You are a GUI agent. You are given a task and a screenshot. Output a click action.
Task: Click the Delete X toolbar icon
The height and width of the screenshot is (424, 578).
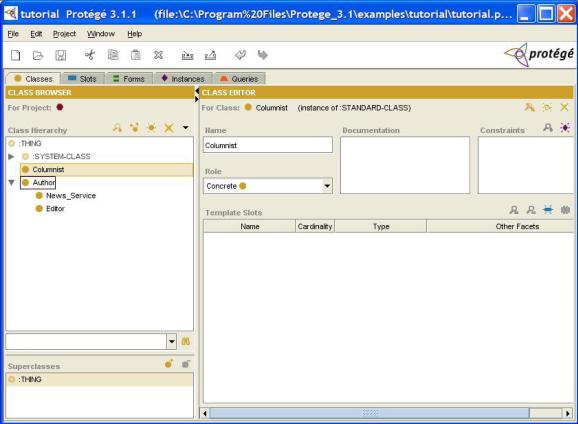click(x=159, y=55)
